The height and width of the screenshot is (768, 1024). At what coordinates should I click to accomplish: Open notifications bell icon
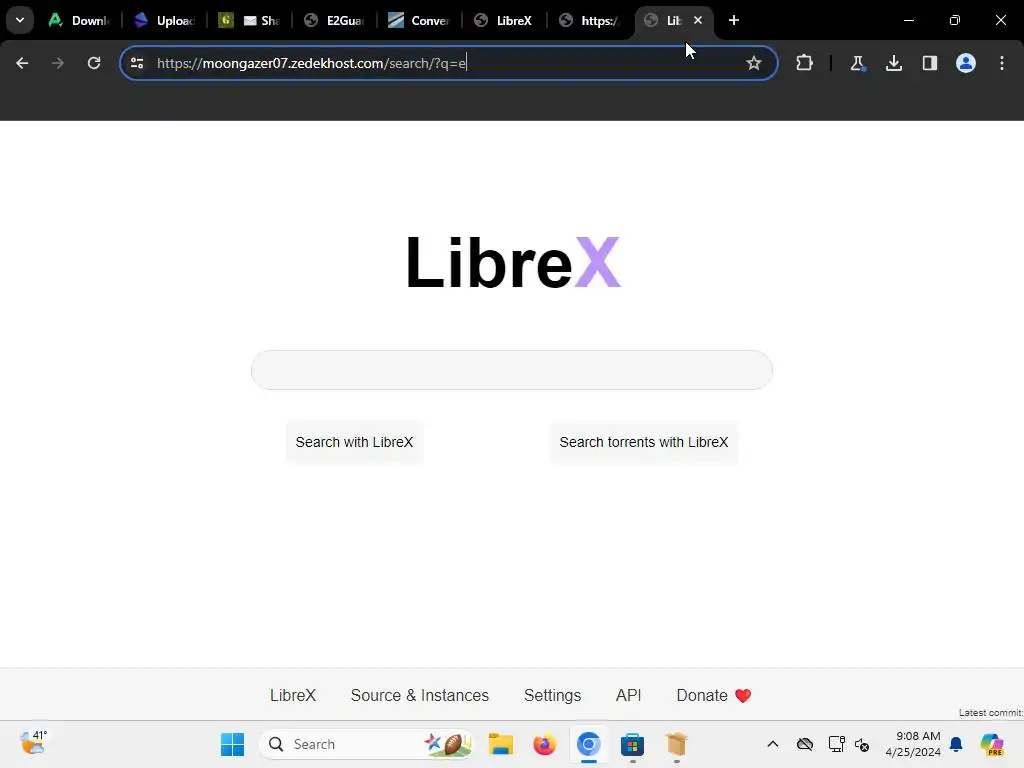[956, 744]
